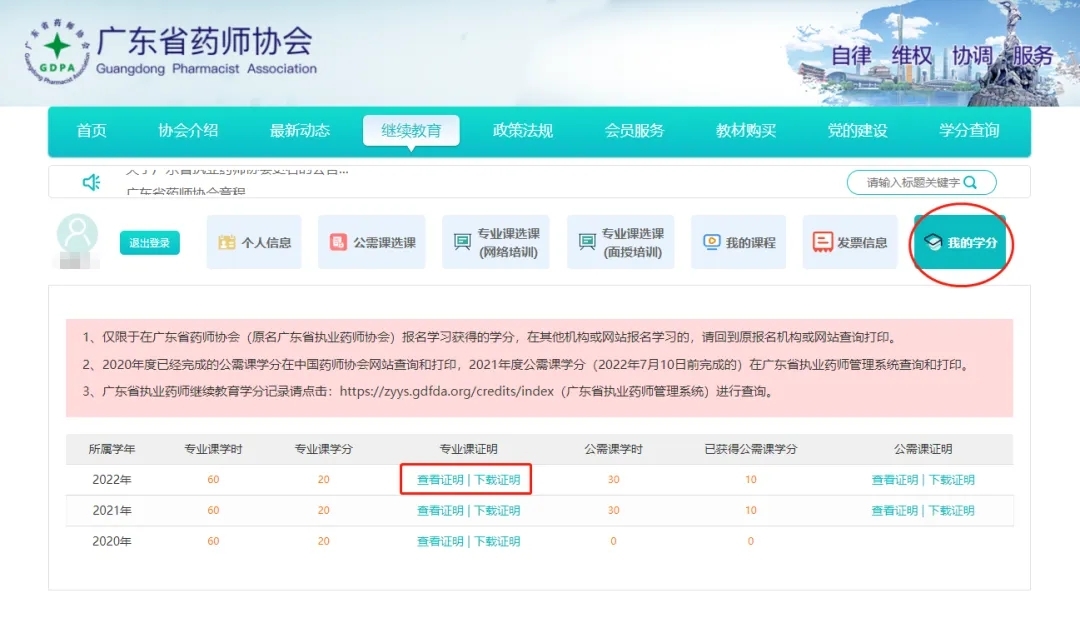Click 2022年 专业课 查看证明 link
1080x618 pixels.
[x=440, y=480]
